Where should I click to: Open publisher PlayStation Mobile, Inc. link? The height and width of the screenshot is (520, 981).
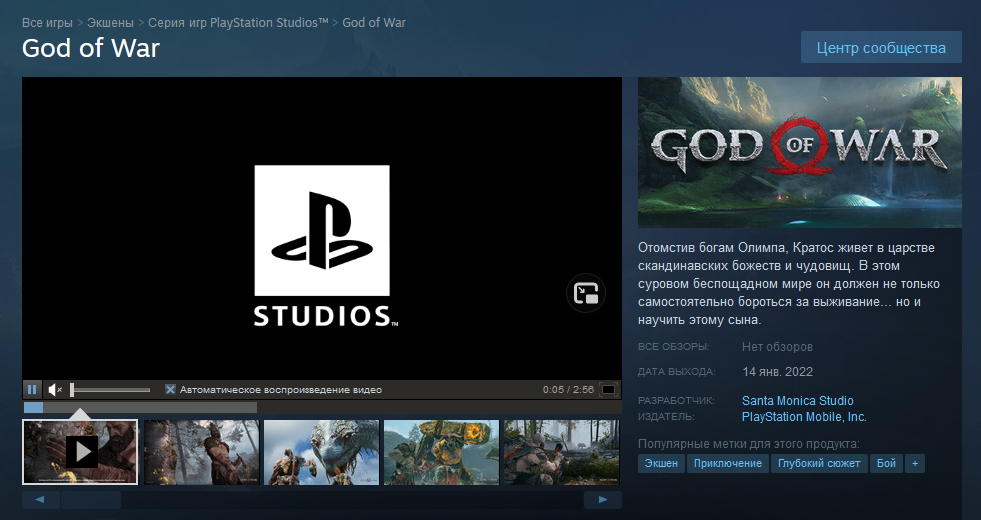[x=804, y=417]
